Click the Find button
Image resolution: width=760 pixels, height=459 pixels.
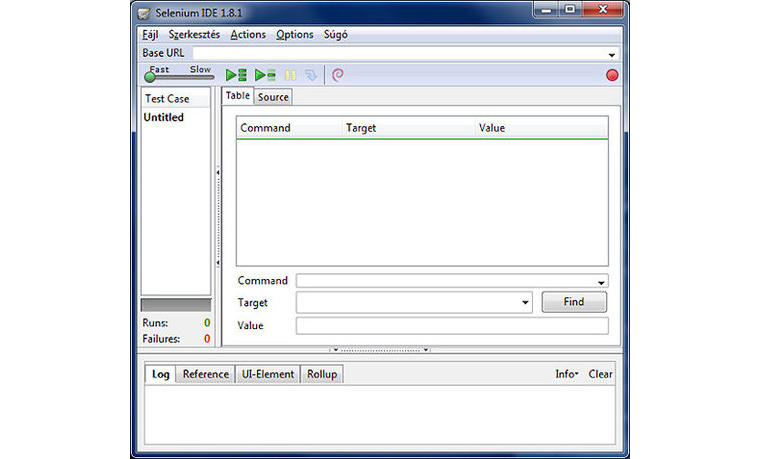pos(574,302)
